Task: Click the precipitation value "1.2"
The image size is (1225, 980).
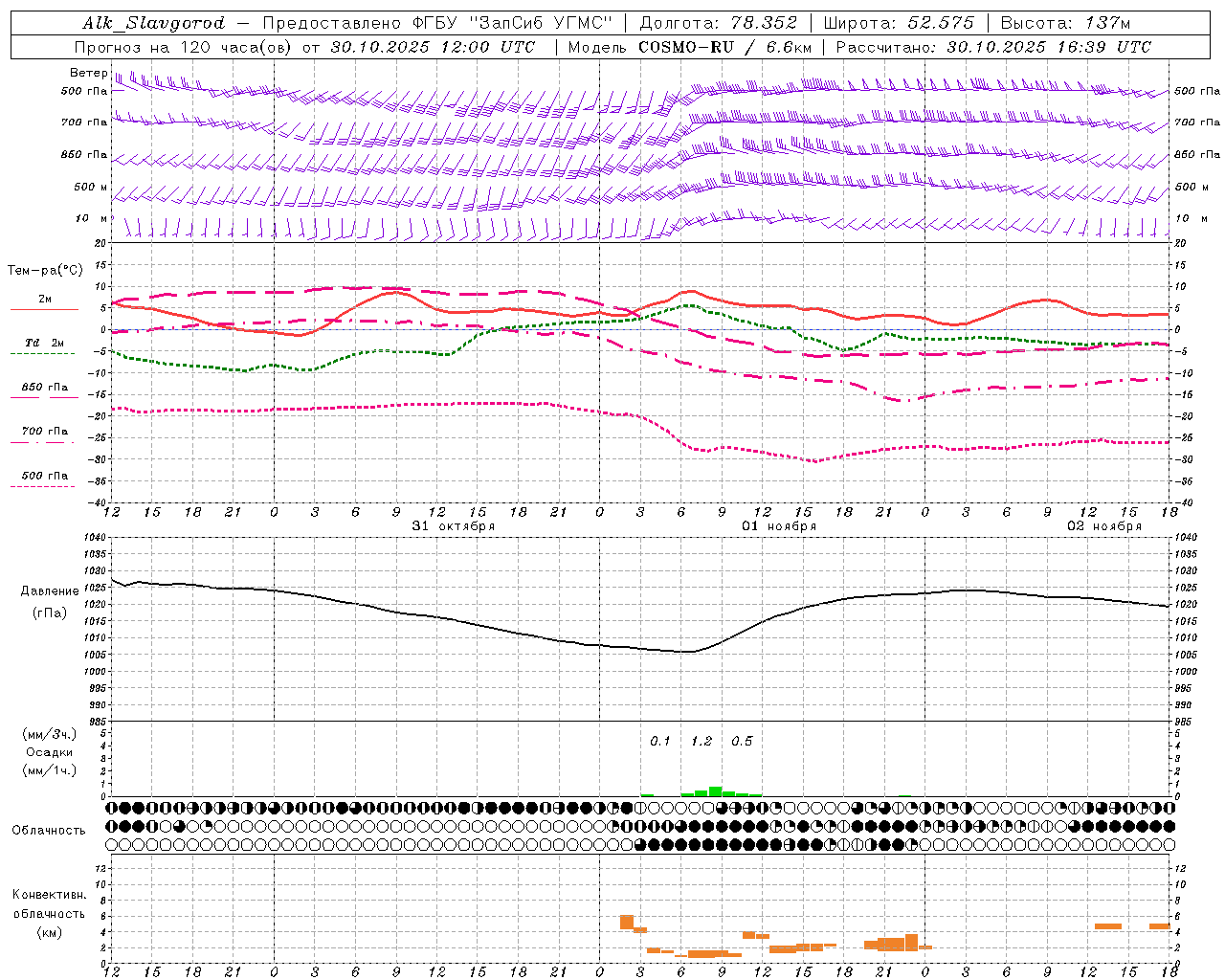Action: pos(702,742)
